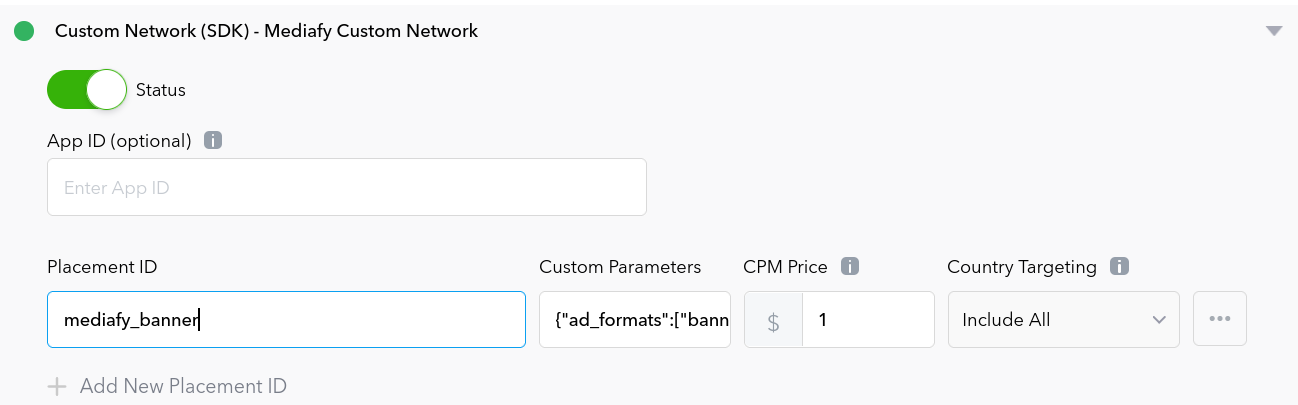Click the CPM Price info icon
The width and height of the screenshot is (1298, 405).
click(850, 267)
